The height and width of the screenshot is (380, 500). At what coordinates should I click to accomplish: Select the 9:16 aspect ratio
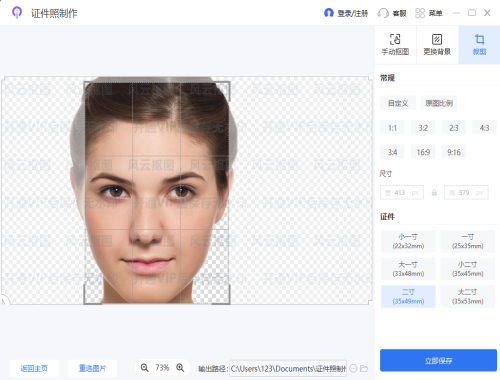coord(454,152)
